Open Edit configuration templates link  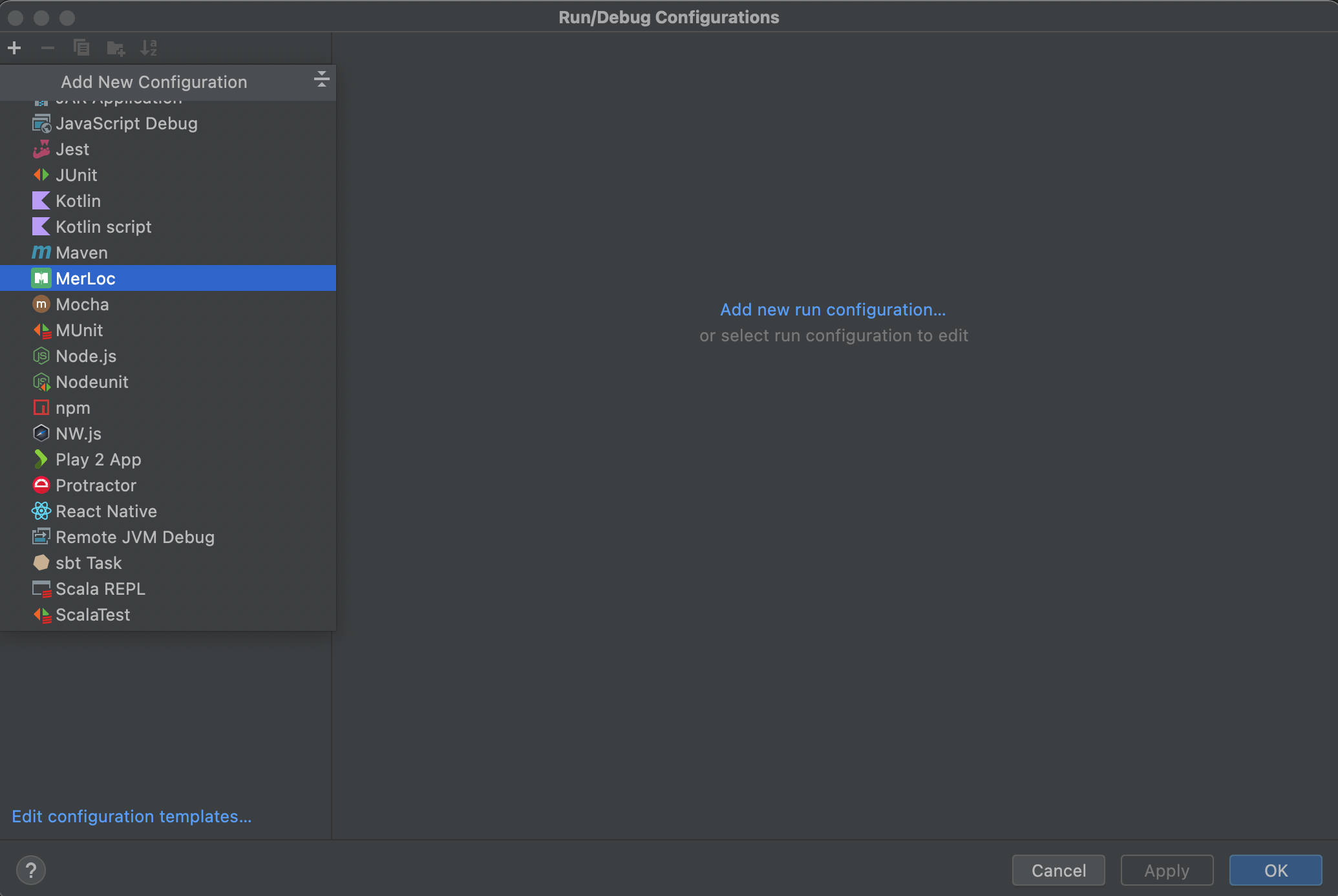[132, 816]
